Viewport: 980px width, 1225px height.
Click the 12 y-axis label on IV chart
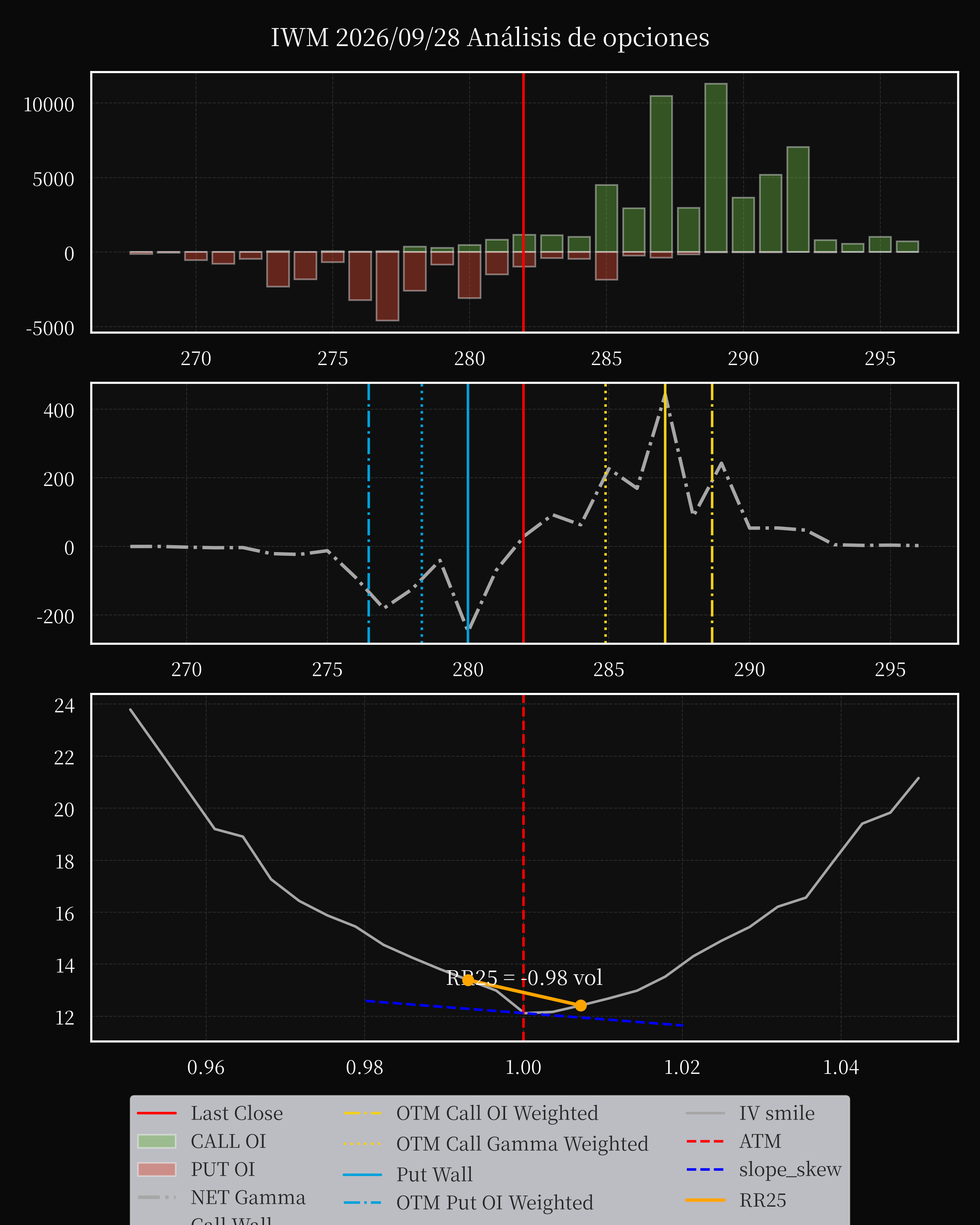coord(64,1017)
